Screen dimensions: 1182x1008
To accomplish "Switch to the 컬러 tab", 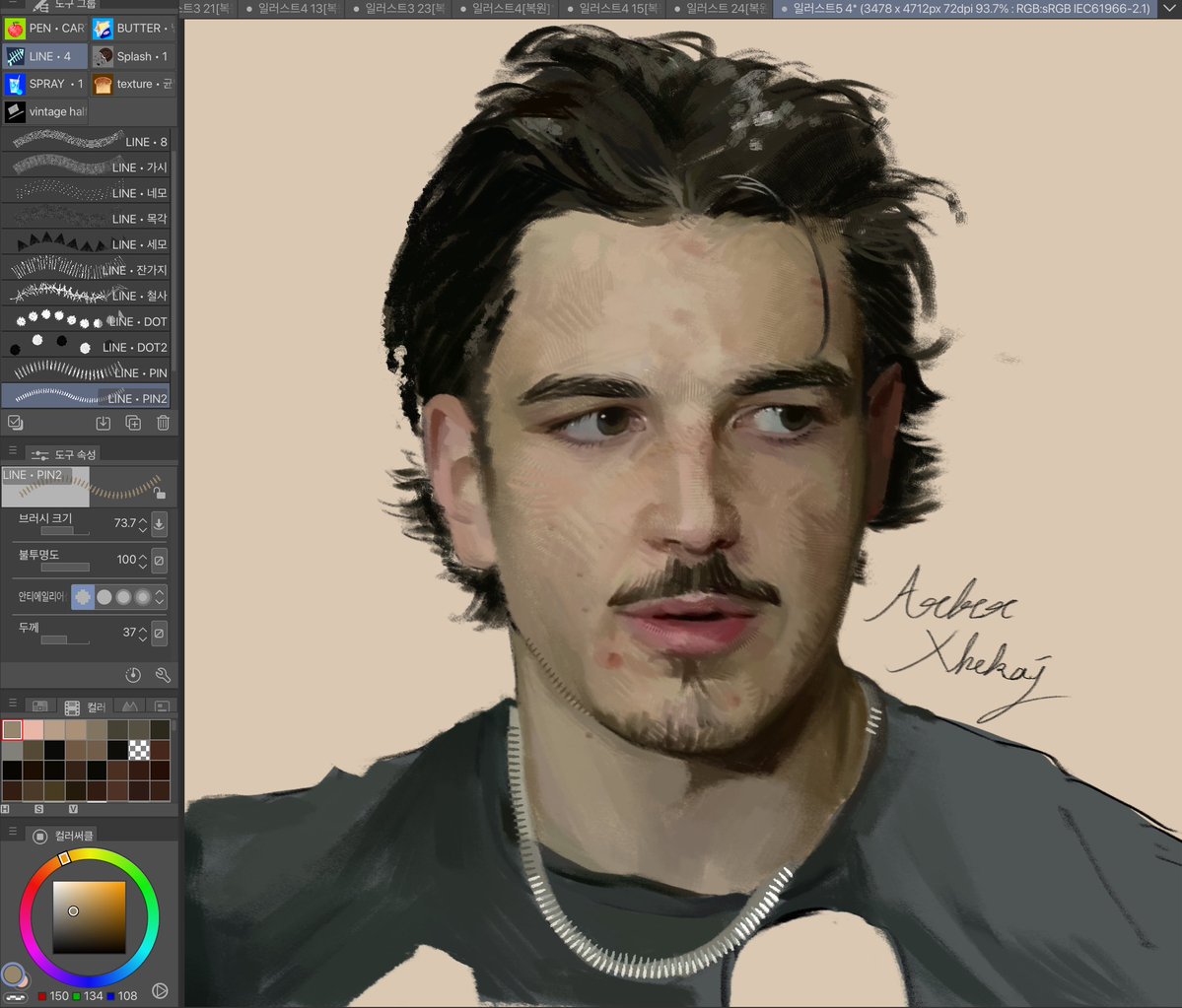I will click(x=85, y=706).
